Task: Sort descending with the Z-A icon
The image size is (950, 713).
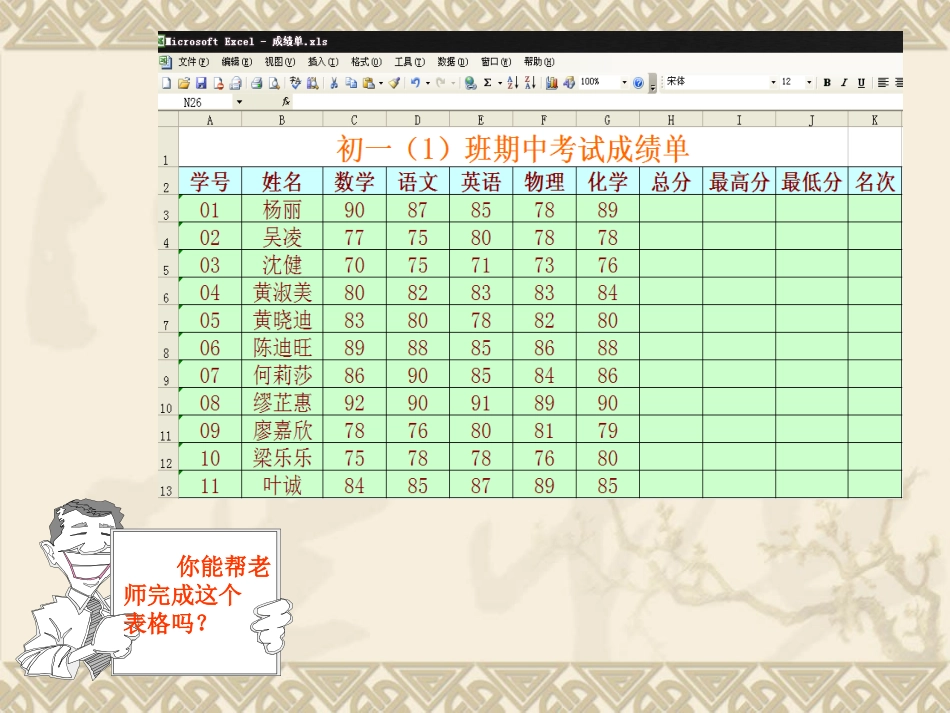Action: (x=530, y=83)
